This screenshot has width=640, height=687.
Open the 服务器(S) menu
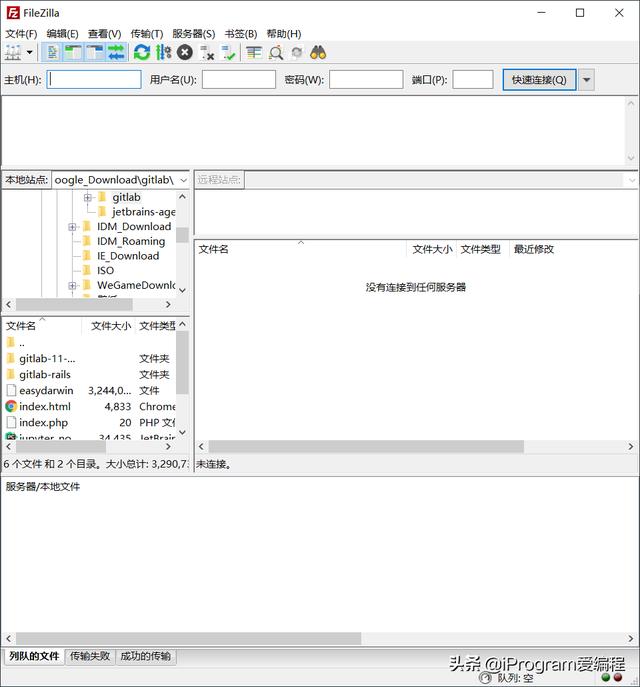click(194, 34)
